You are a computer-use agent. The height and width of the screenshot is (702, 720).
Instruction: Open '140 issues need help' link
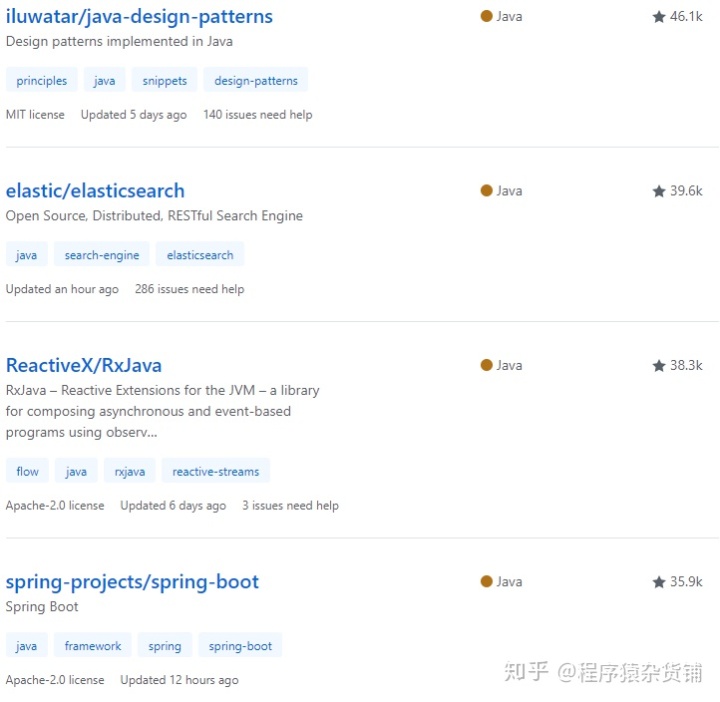[258, 114]
